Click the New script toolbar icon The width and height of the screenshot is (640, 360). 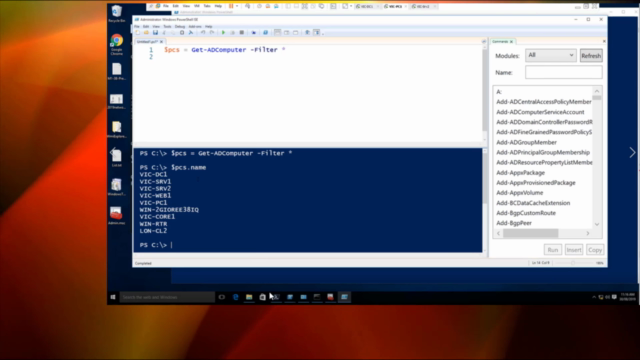click(x=138, y=33)
